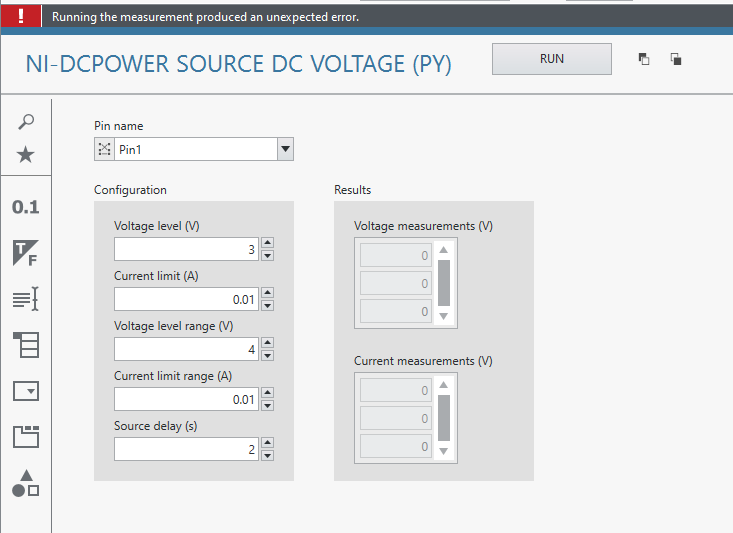Click Current measurements scrollbar up arrow
Viewport: 733px width, 533px height.
[444, 385]
